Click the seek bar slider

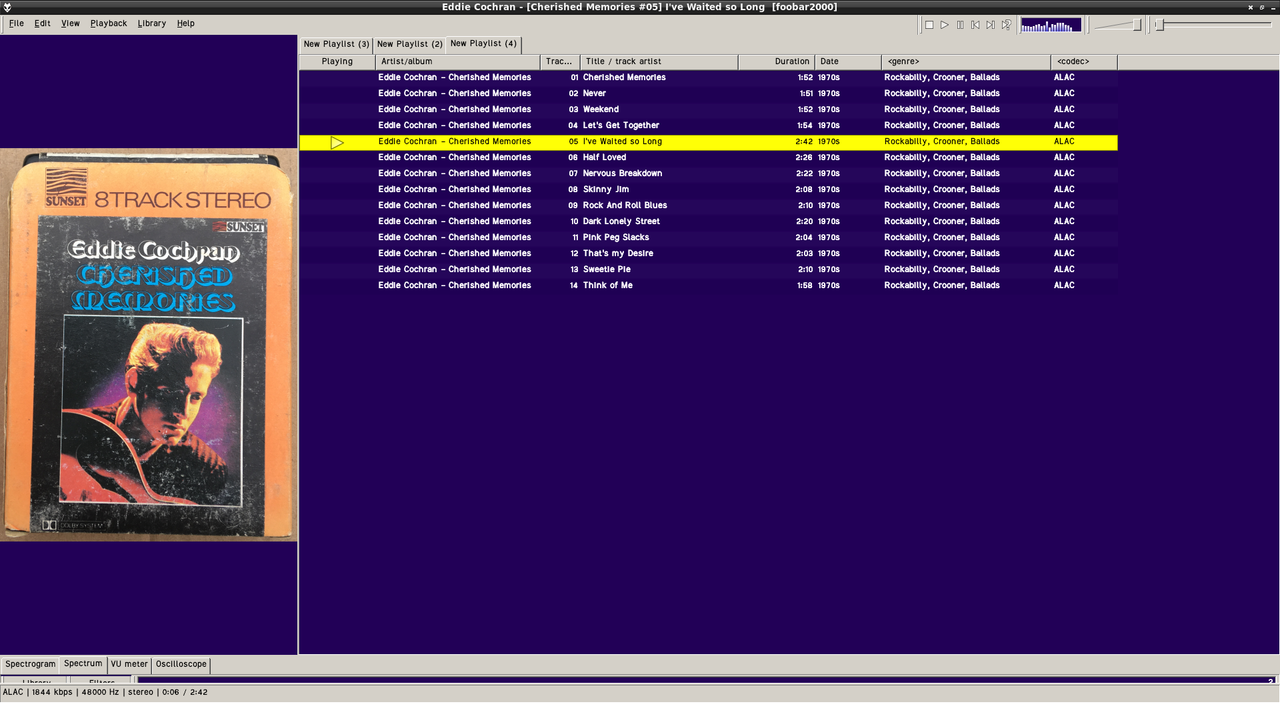(1214, 25)
